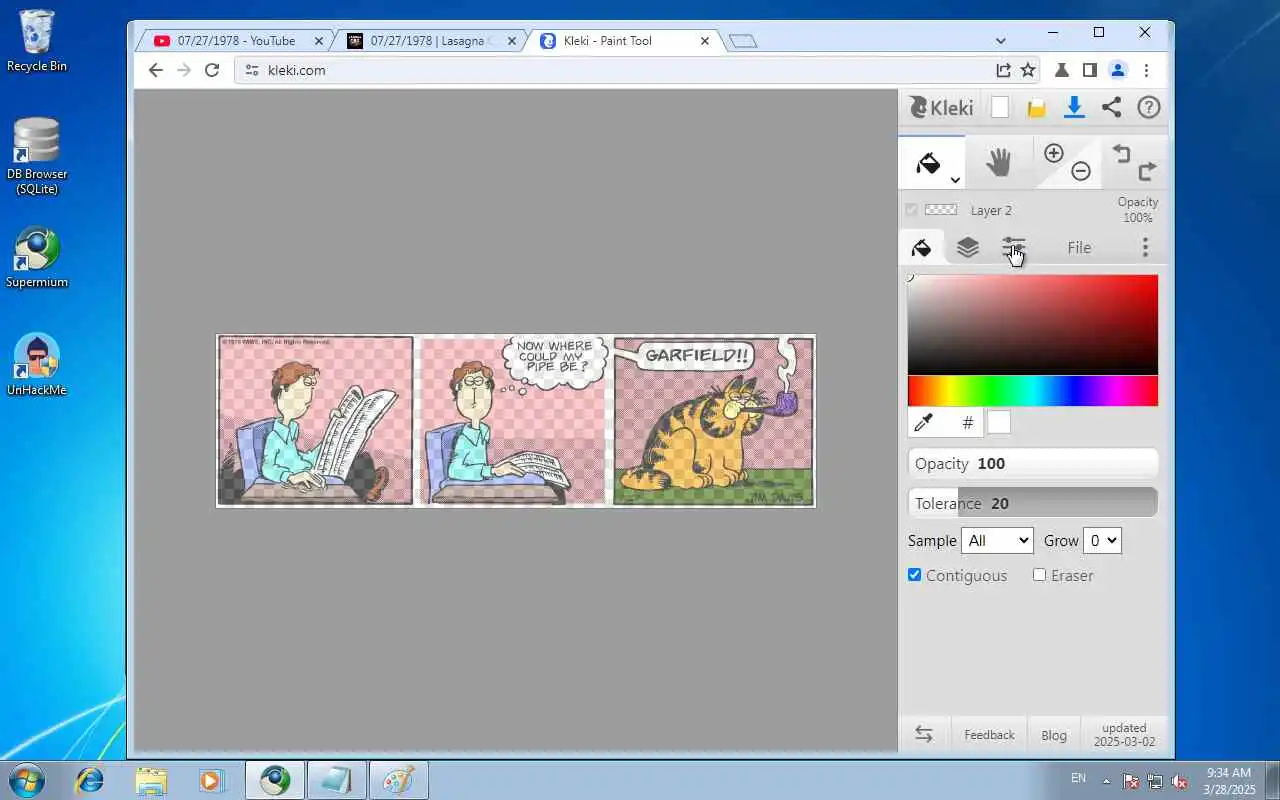The image size is (1280, 800).
Task: Click the Feedback button
Action: [x=989, y=735]
